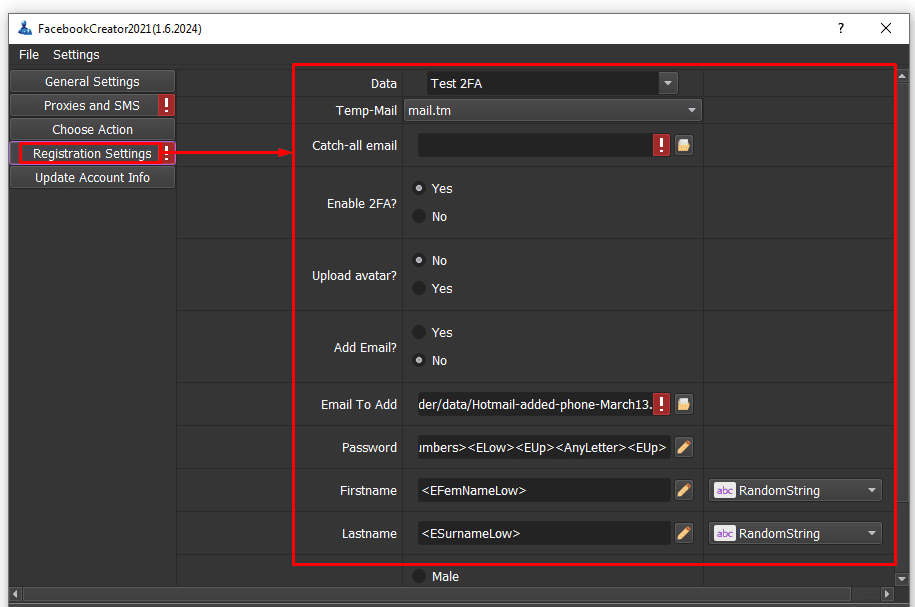Click the Password template field
Viewport: 915px width, 607px height.
(x=544, y=447)
